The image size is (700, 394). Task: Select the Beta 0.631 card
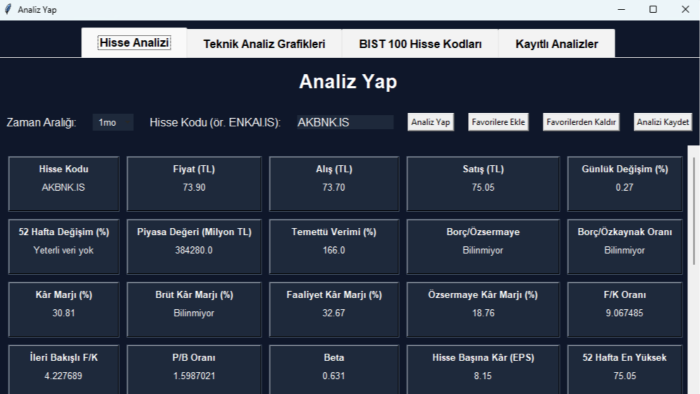click(x=334, y=369)
